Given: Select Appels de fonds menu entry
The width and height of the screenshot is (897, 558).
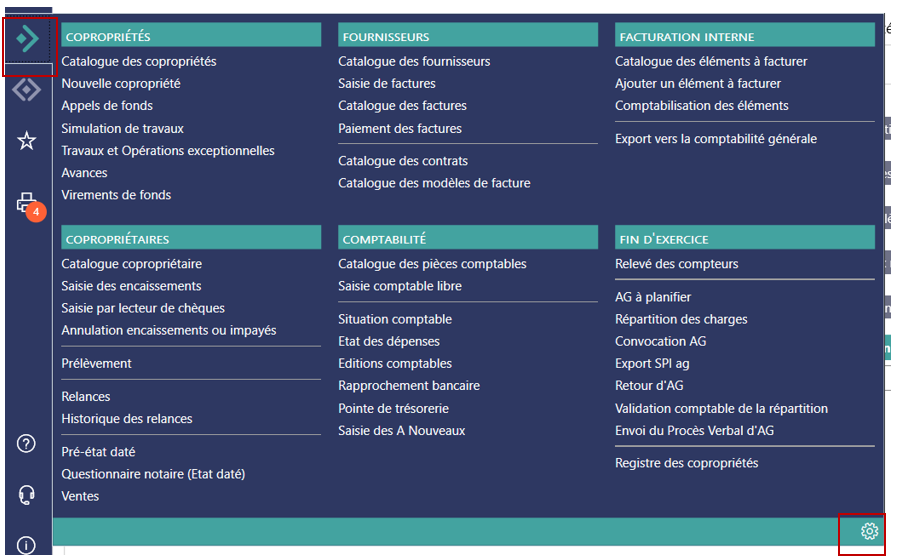Looking at the screenshot, I should pyautogui.click(x=107, y=106).
